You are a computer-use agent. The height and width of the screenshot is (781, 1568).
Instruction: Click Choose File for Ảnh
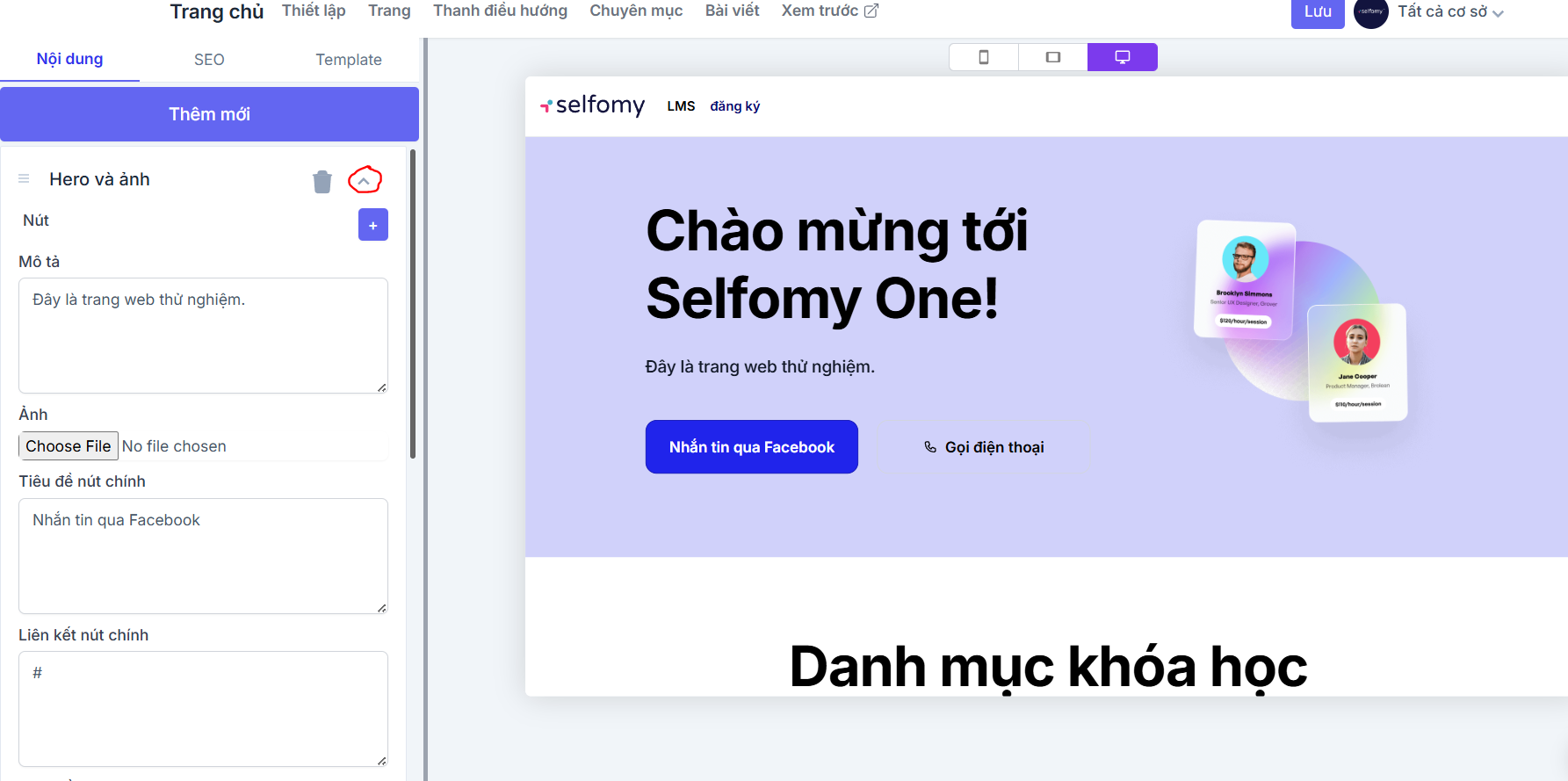coord(69,446)
